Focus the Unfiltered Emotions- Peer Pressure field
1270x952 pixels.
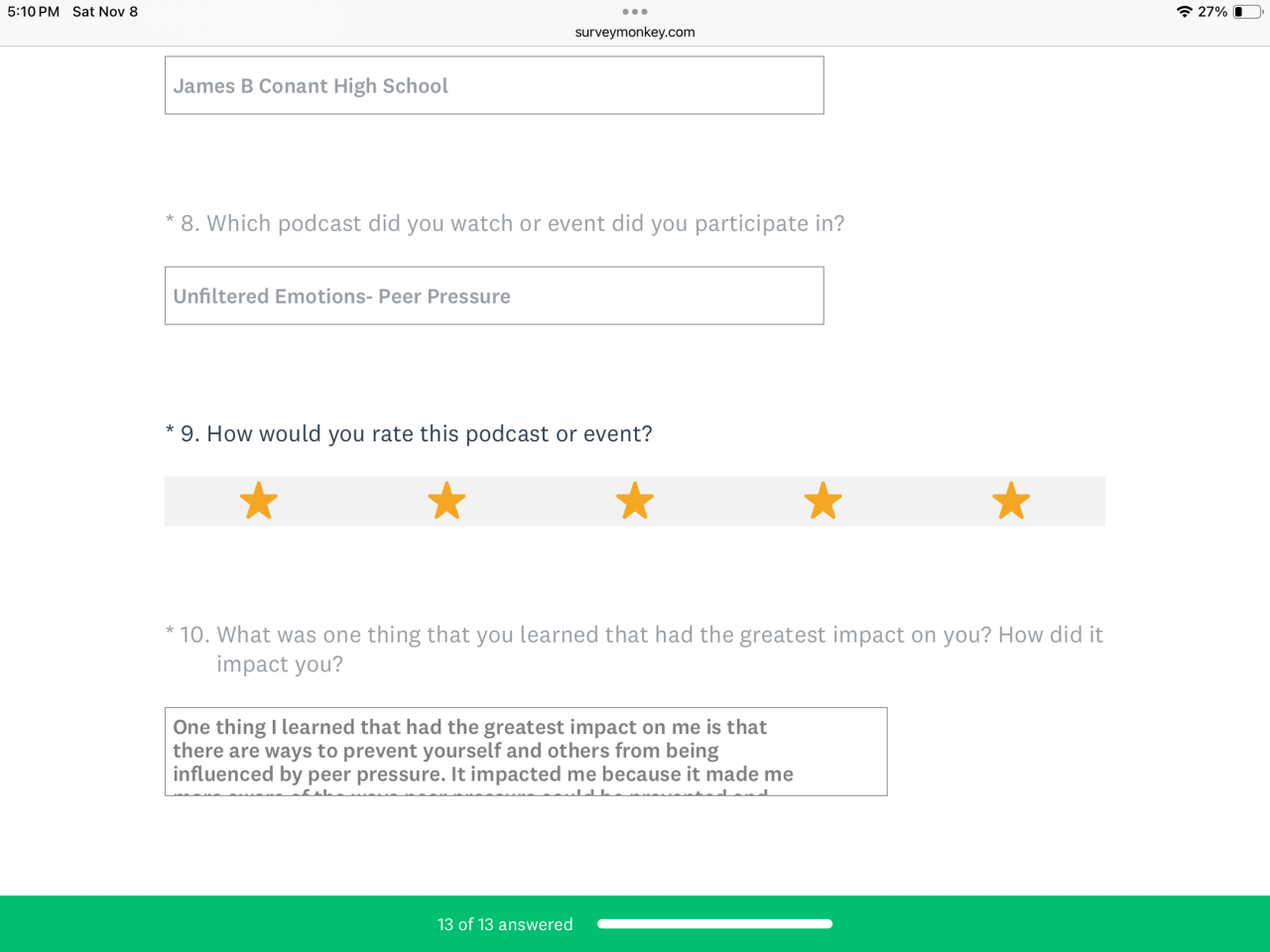(x=494, y=296)
